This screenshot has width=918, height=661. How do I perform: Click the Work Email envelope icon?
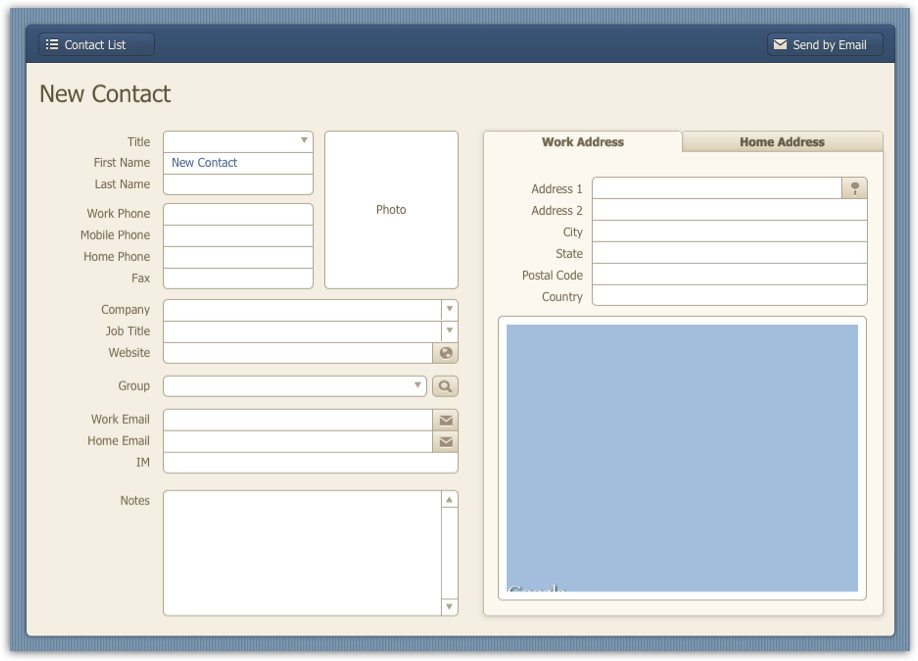pos(445,419)
